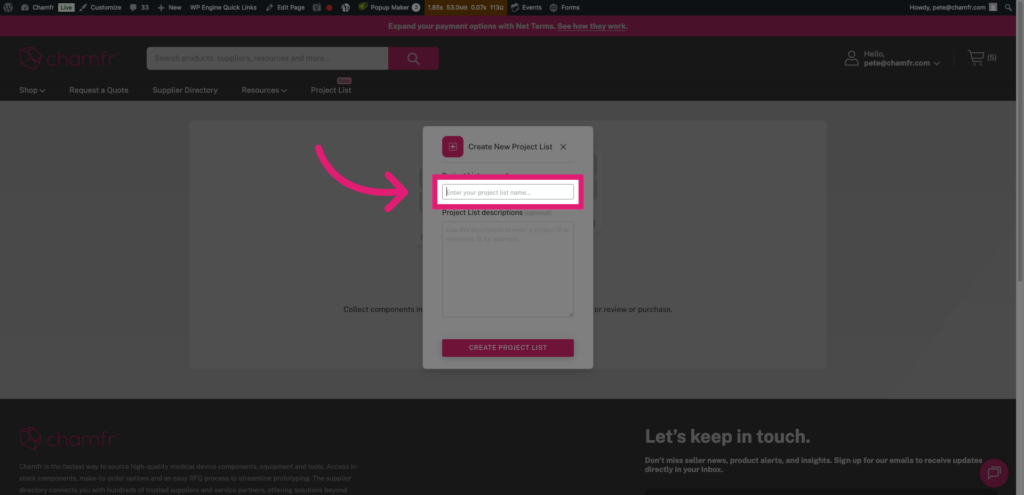Expand the Resources dropdown menu
This screenshot has height=495, width=1024.
pyautogui.click(x=264, y=90)
